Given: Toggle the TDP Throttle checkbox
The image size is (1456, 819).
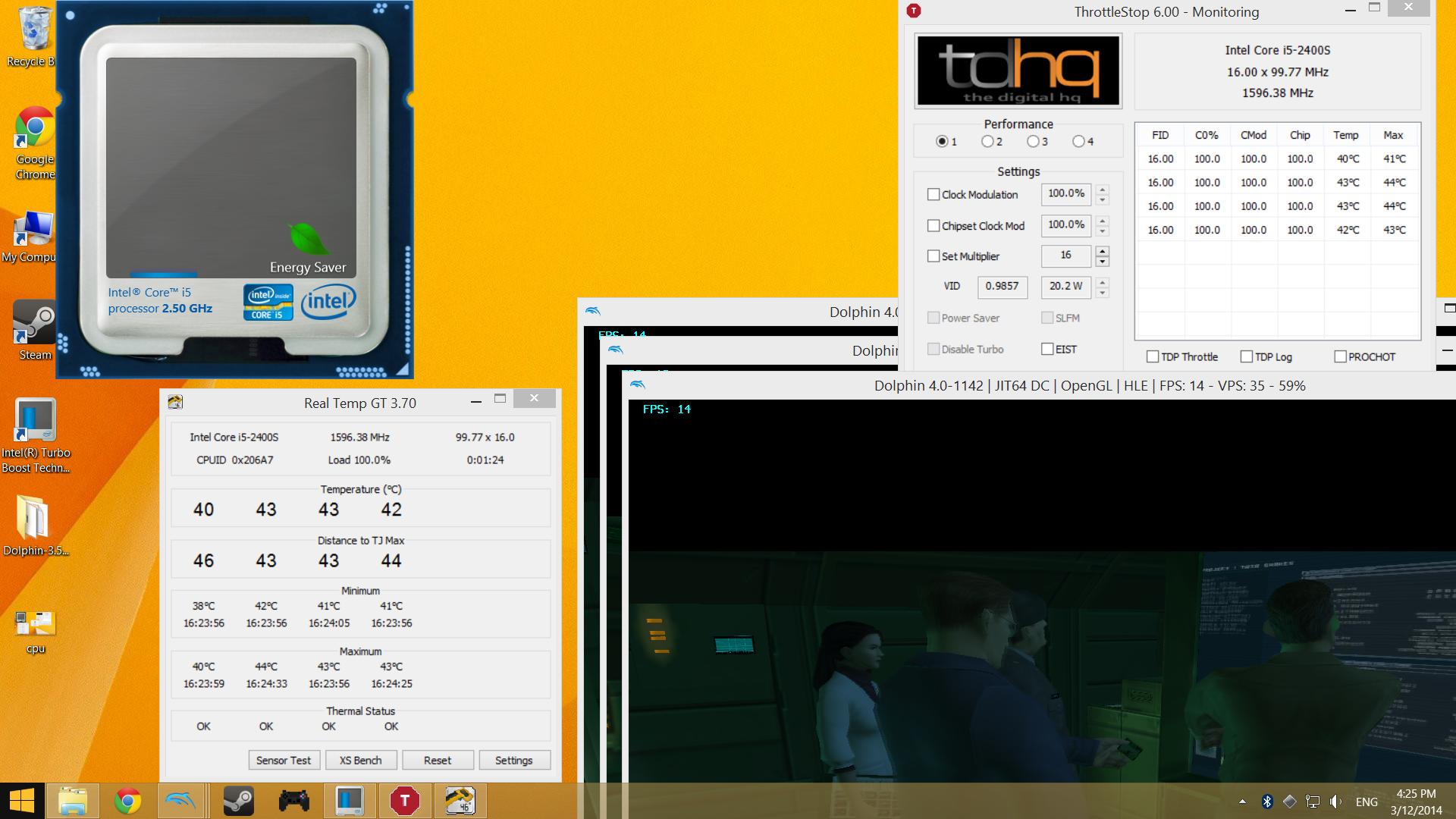Looking at the screenshot, I should click(x=1153, y=356).
